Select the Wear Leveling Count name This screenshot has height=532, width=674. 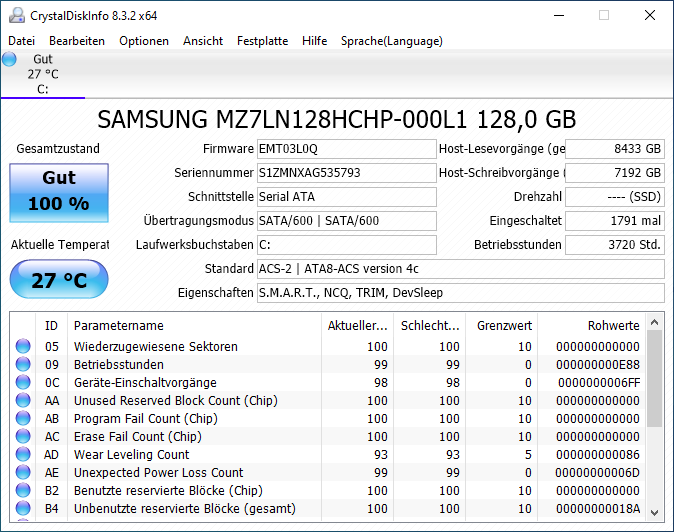132,455
